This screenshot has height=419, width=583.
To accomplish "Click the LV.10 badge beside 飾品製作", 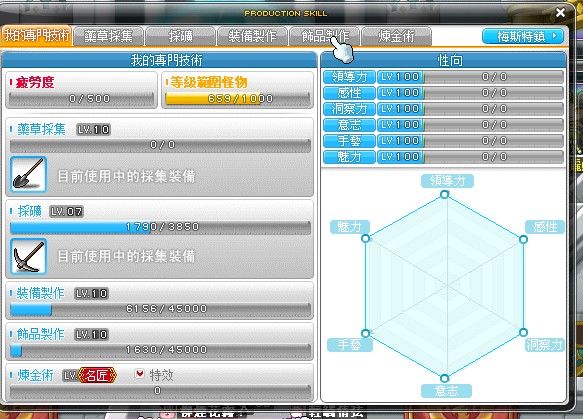I will [91, 335].
